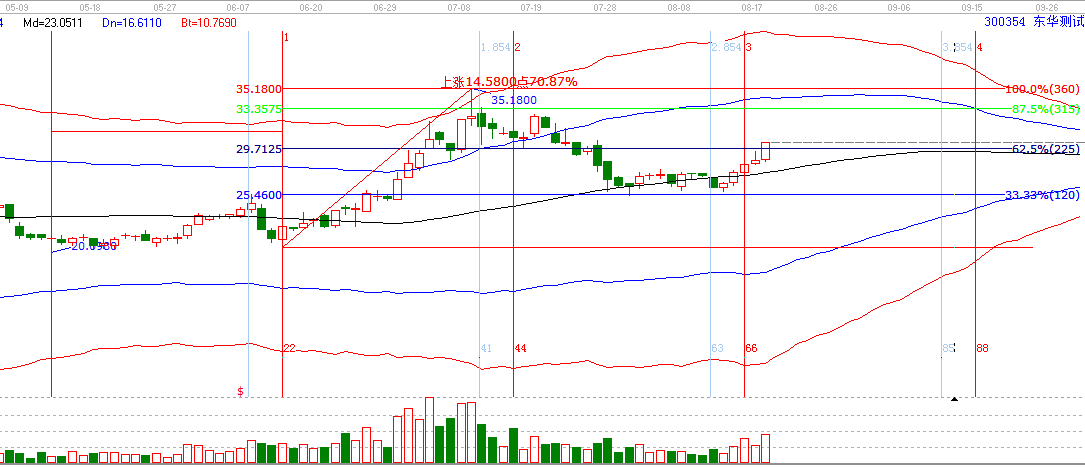
Task: Click the red cycle marker 44
Action: point(520,348)
